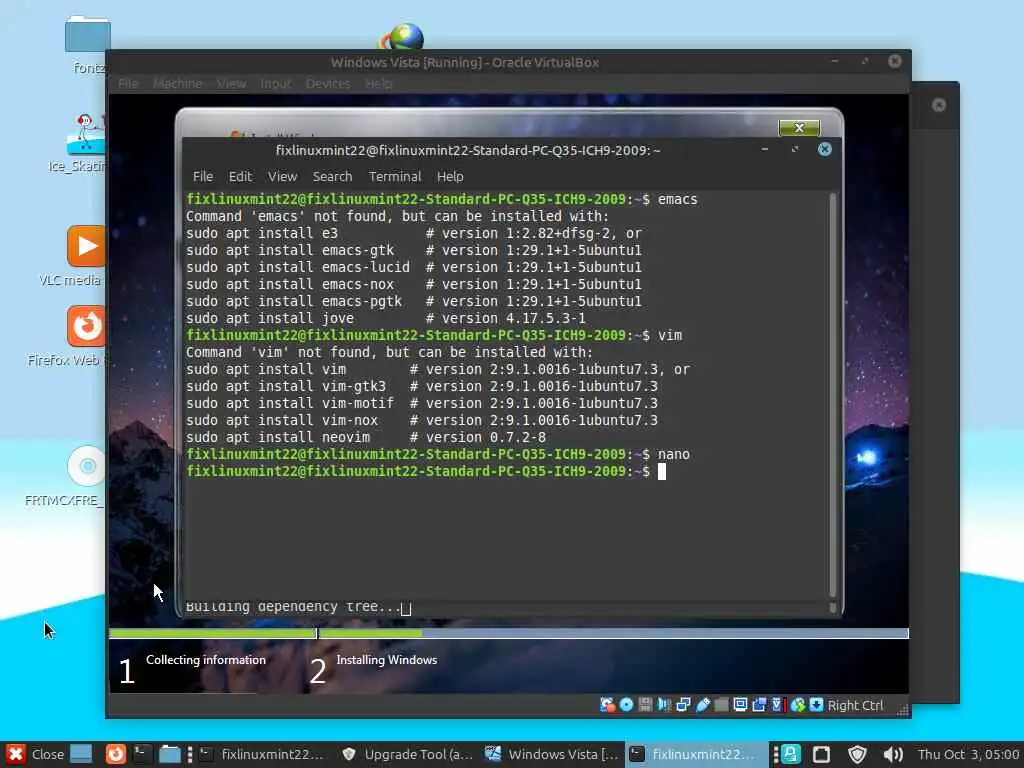Open the FRTMCXFRE disc desktop icon
Image resolution: width=1024 pixels, height=768 pixels.
click(86, 466)
